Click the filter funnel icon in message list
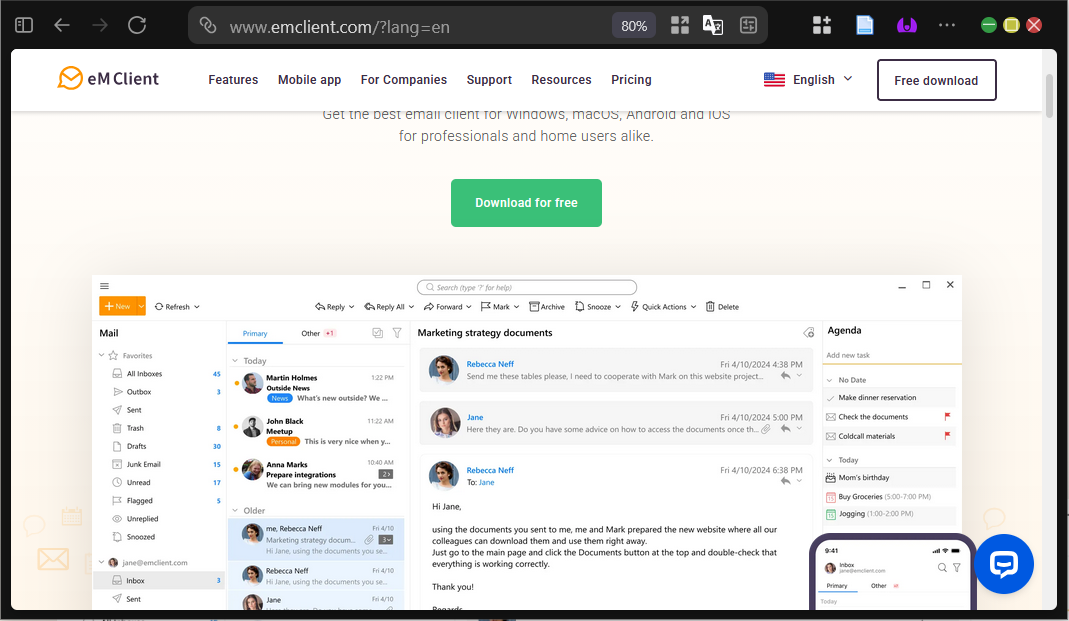This screenshot has width=1069, height=621. pos(397,333)
